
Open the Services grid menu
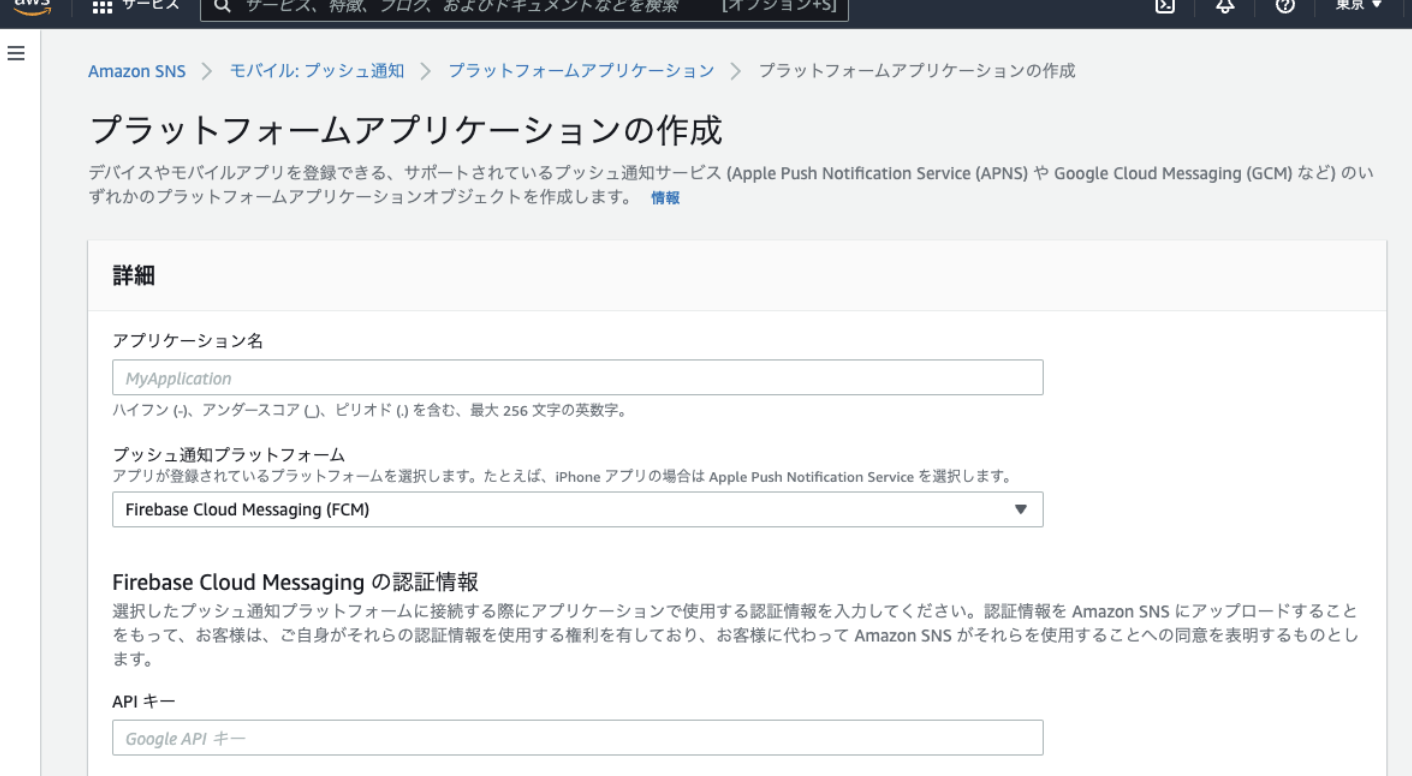point(102,6)
